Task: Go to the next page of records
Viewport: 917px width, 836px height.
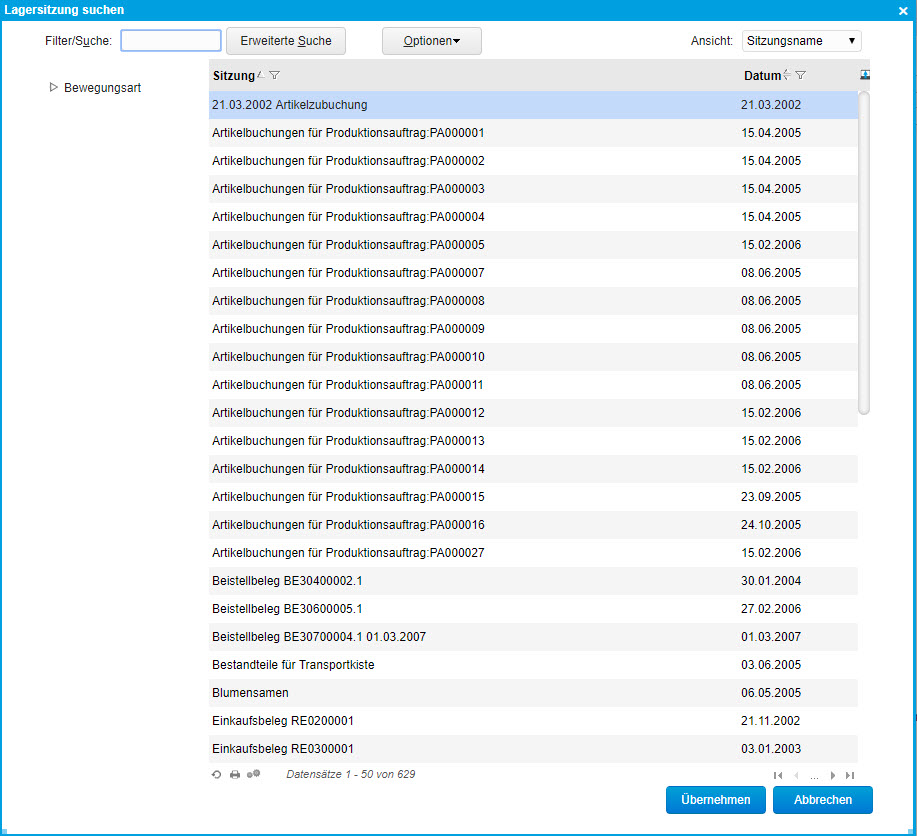Action: [x=833, y=775]
